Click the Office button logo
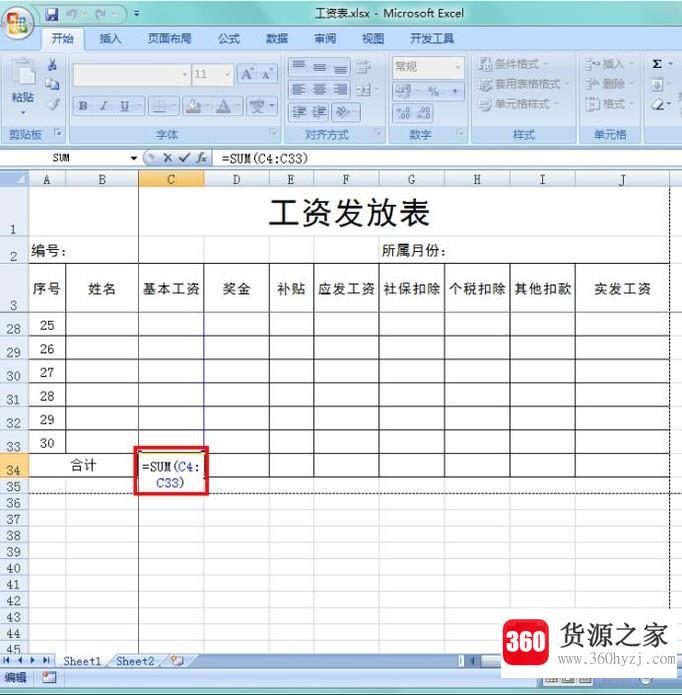 pos(17,22)
